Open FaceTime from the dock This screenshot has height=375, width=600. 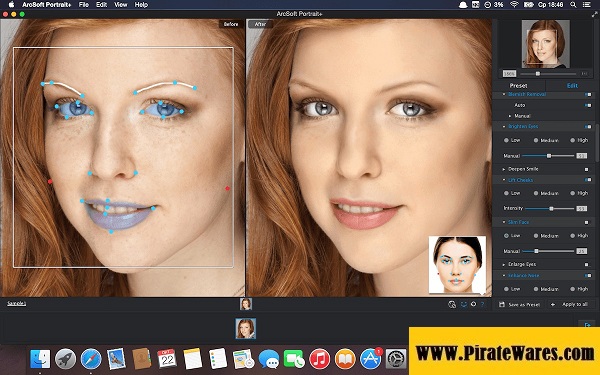coord(294,359)
